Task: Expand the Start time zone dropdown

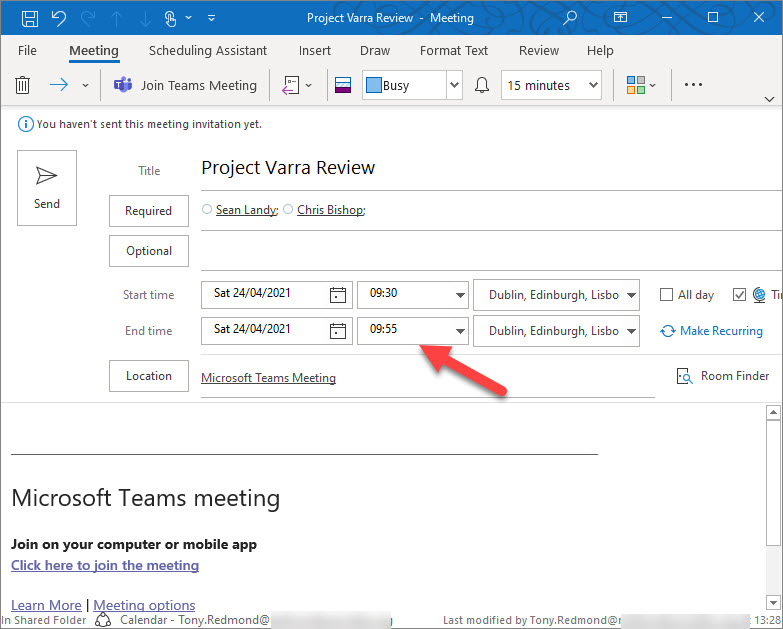Action: (x=630, y=295)
